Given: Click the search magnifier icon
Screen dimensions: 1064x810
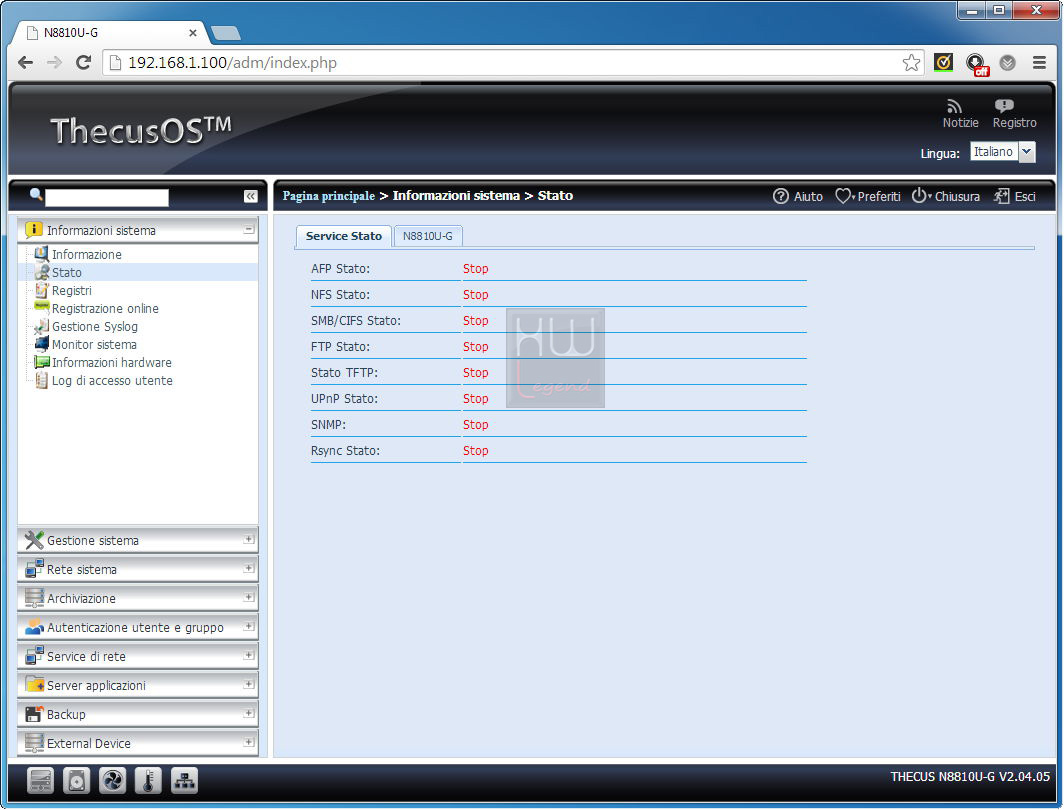Looking at the screenshot, I should (x=36, y=195).
